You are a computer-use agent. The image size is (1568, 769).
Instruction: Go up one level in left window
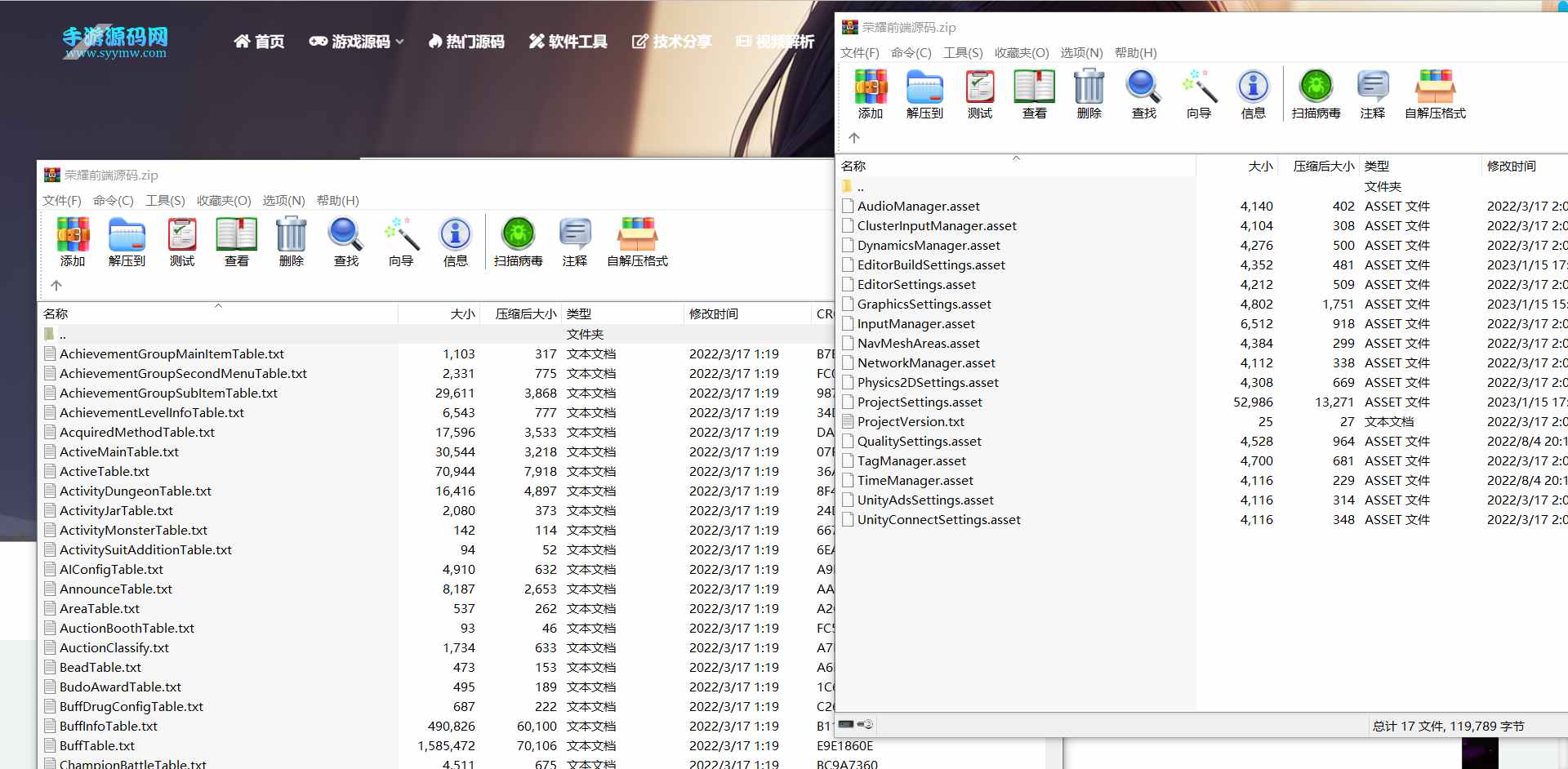pyautogui.click(x=56, y=286)
